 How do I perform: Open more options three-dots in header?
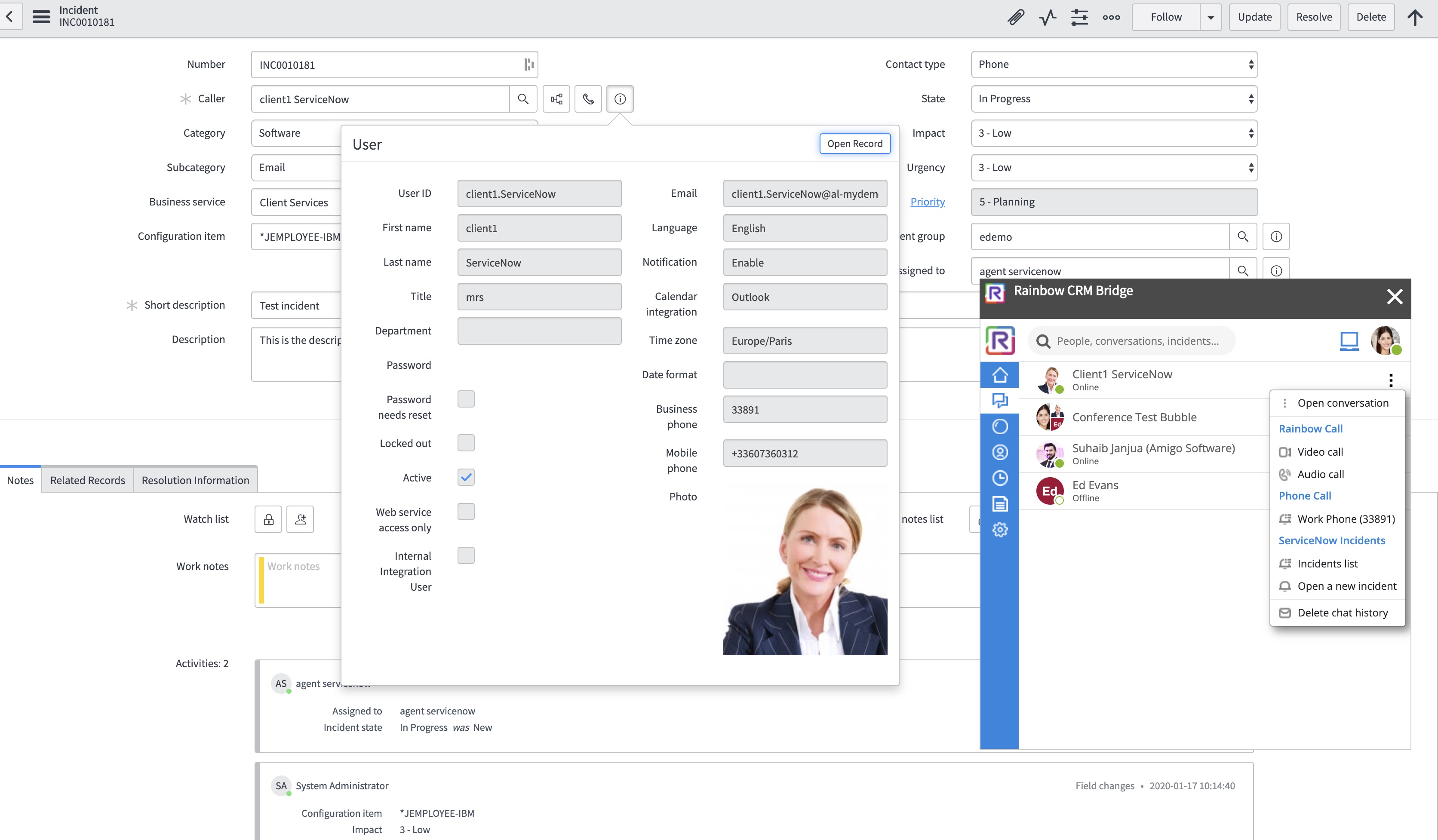point(1111,17)
